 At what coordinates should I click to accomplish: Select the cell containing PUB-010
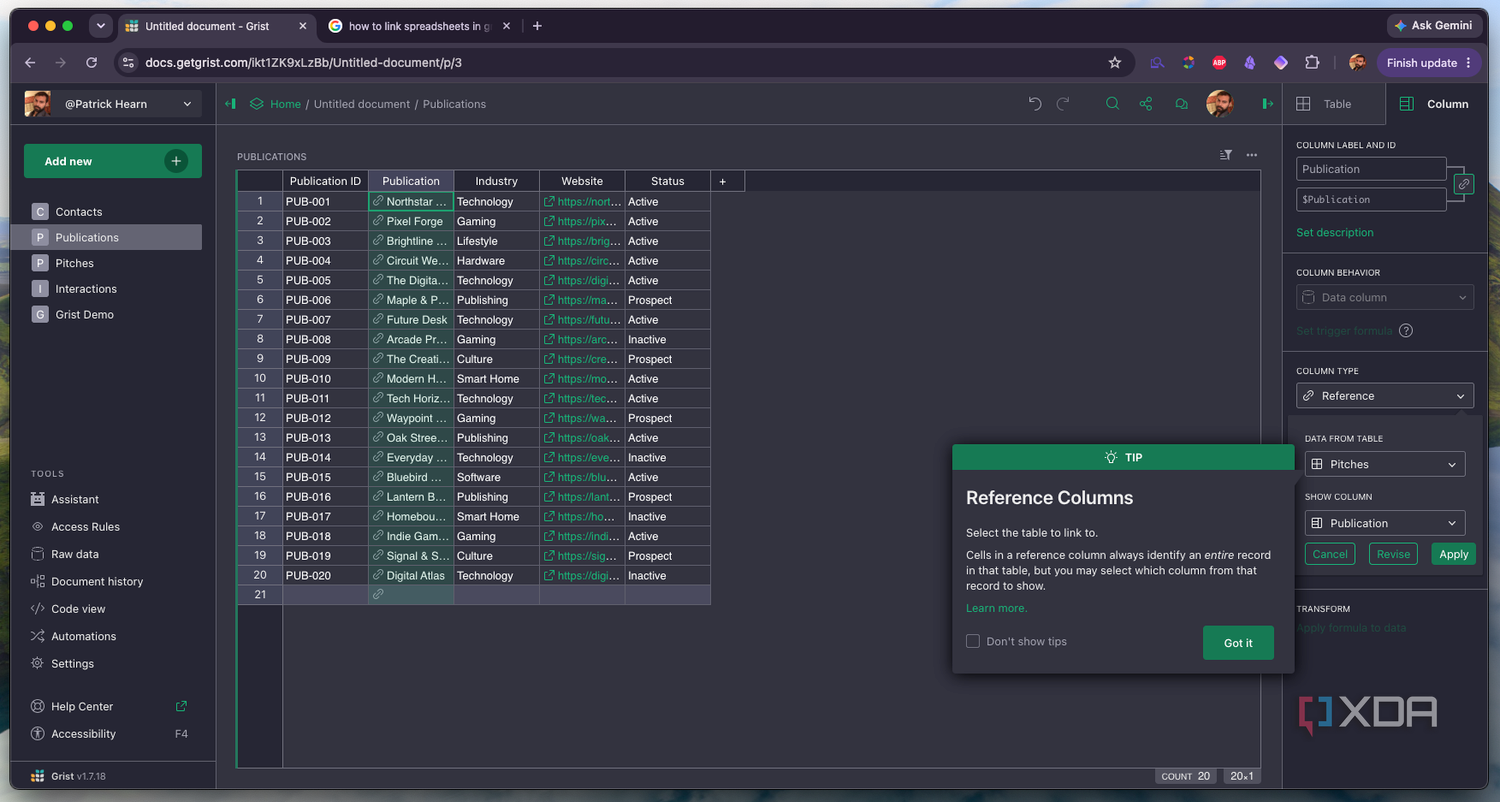coord(326,379)
